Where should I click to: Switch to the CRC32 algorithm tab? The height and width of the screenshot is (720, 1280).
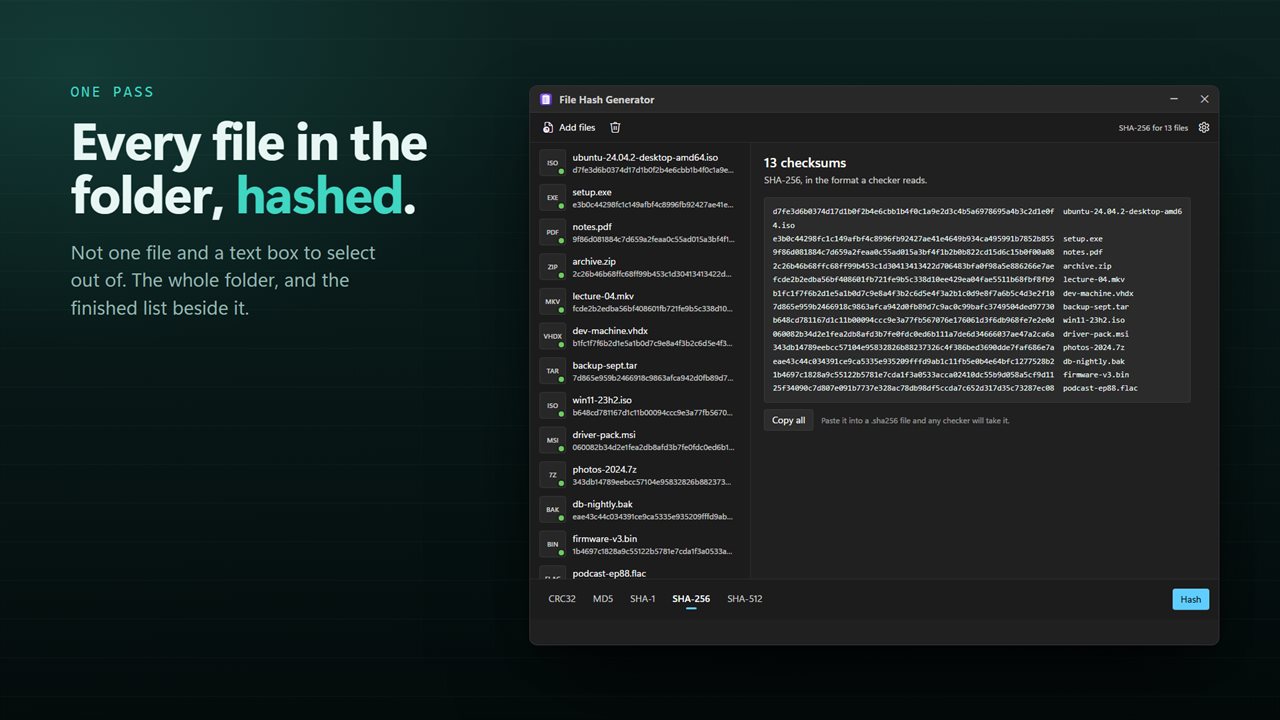tap(562, 599)
